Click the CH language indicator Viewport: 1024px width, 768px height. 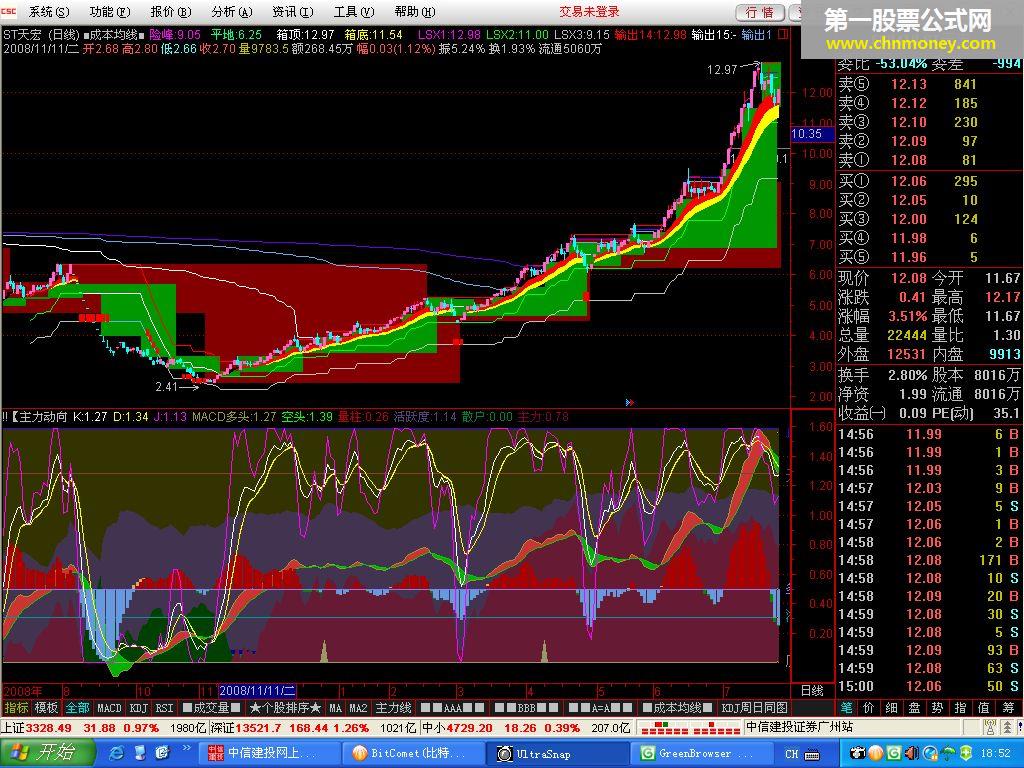pos(792,754)
